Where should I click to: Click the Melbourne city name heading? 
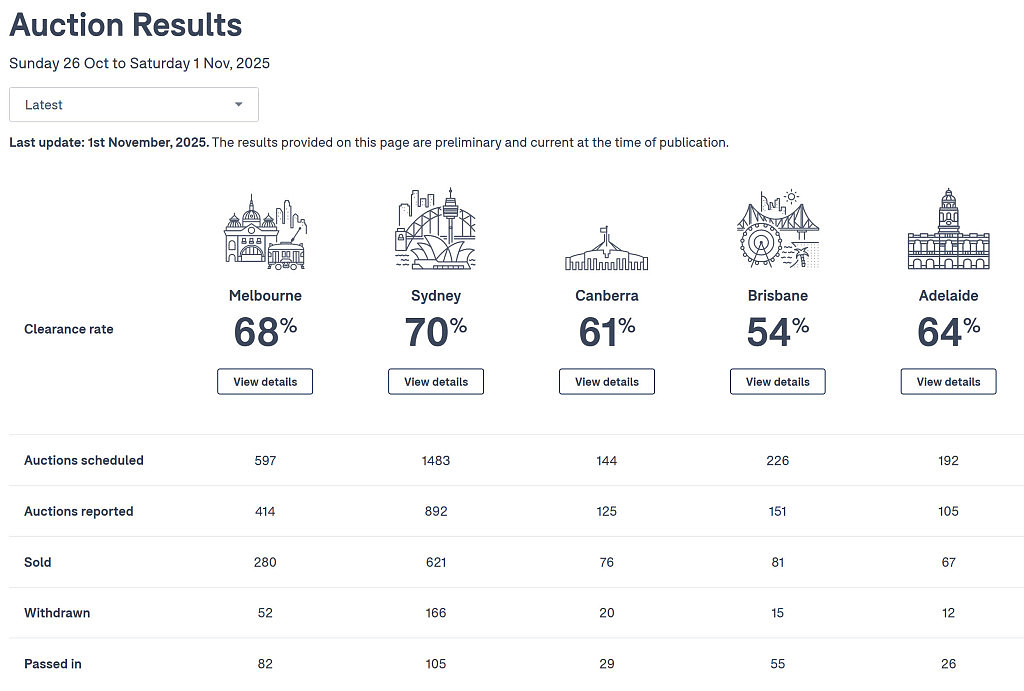(x=265, y=295)
